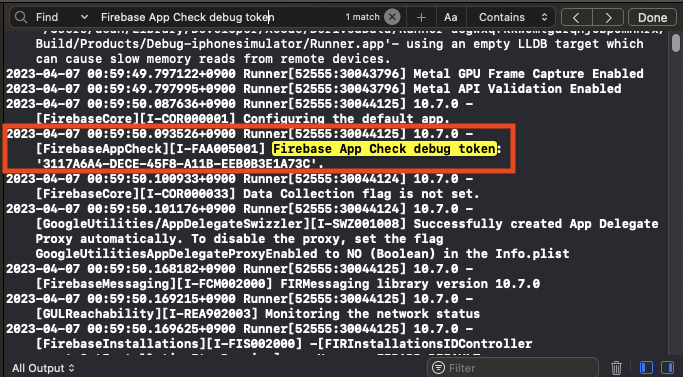Click the highlighted 'Firebase App Check debug token' text
683x377 pixels.
tap(385, 149)
